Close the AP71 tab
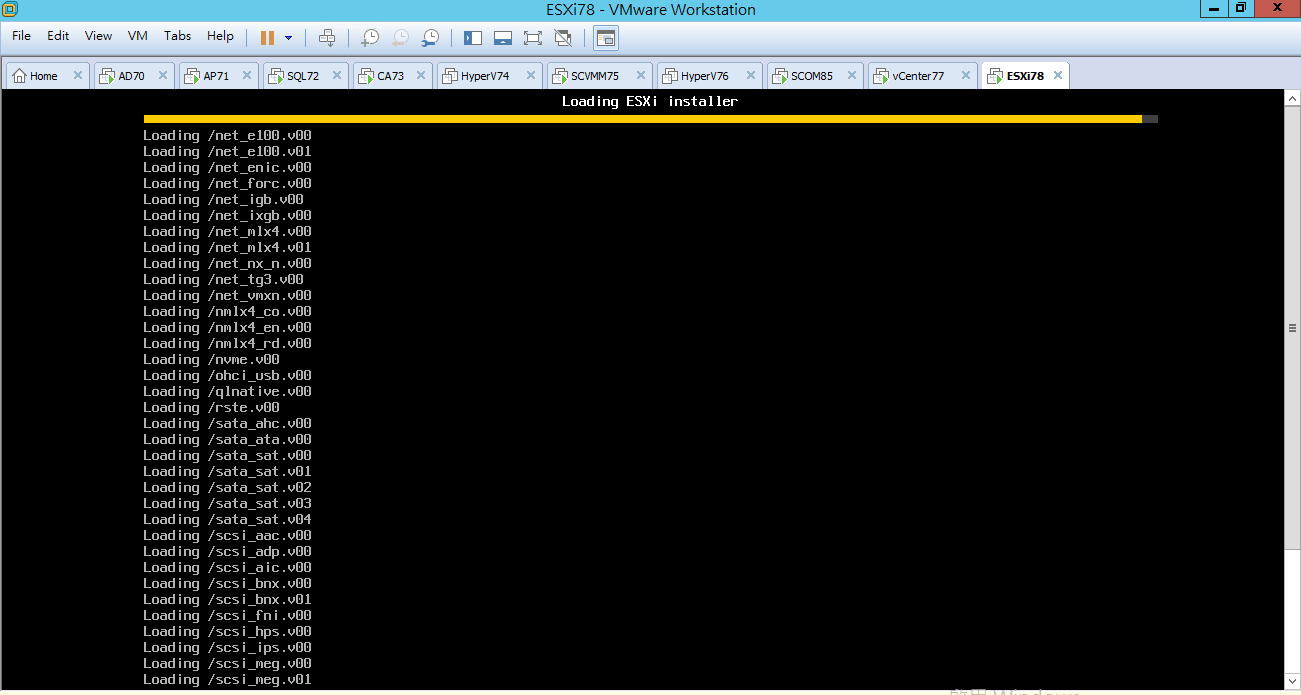The image size is (1301, 695). point(248,75)
